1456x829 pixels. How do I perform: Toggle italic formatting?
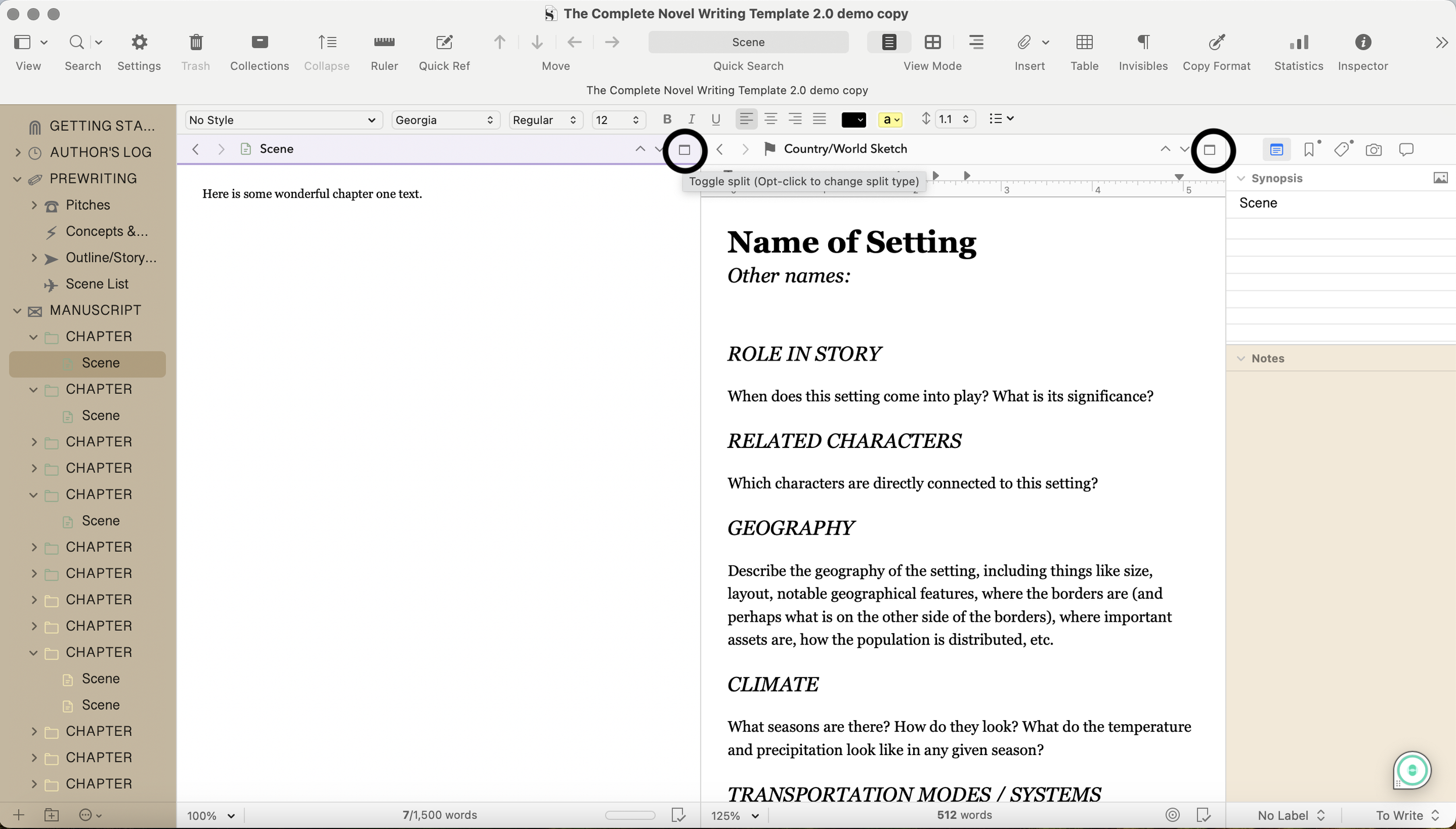pyautogui.click(x=691, y=119)
